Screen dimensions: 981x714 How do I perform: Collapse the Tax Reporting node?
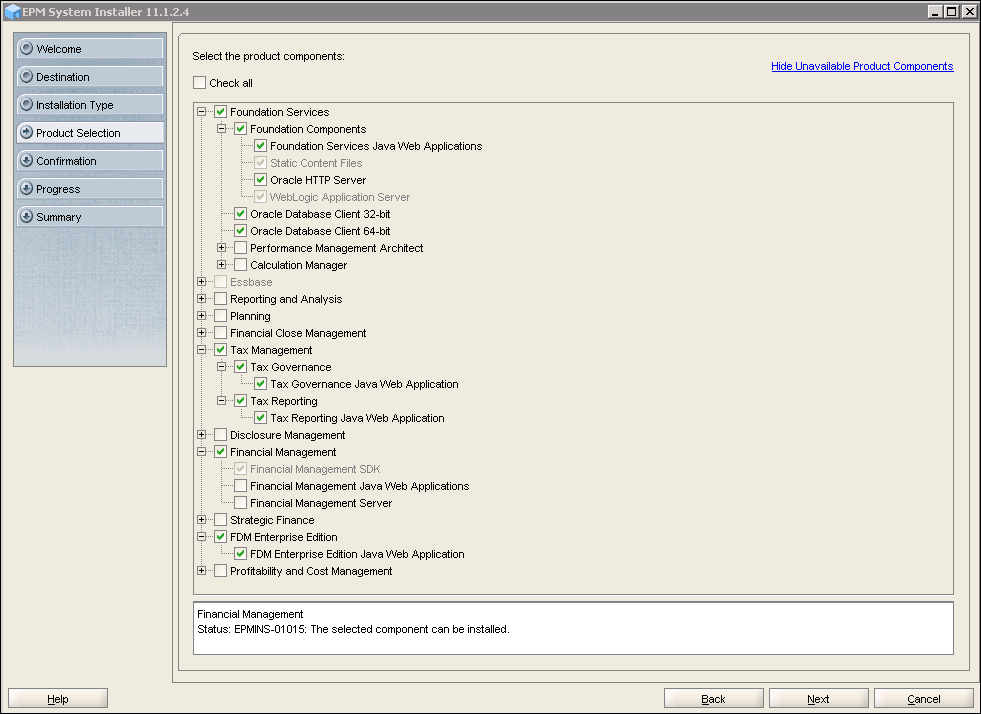(221, 400)
